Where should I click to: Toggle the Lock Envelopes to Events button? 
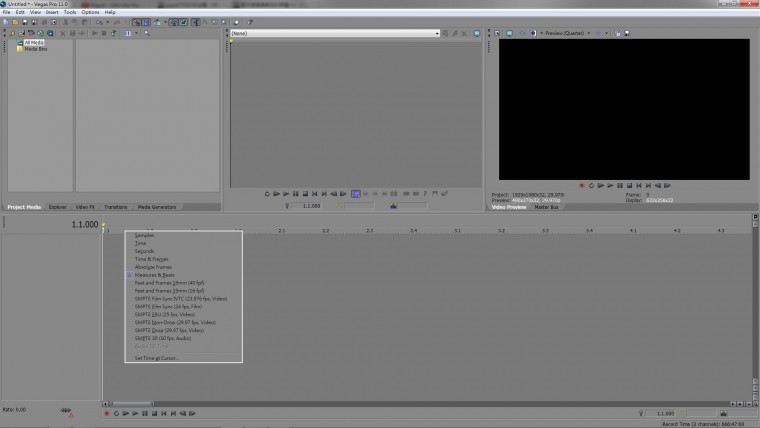pos(174,22)
